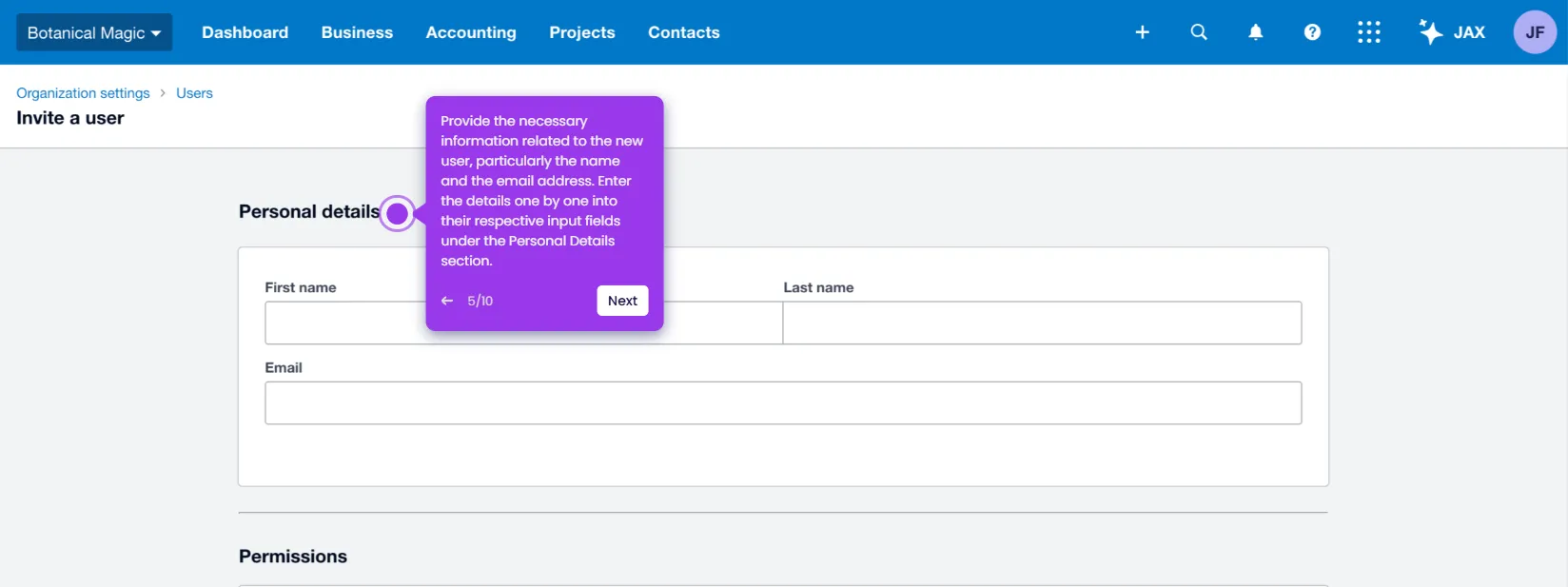Focus the Last name input field
This screenshot has height=587, width=1568.
coord(1042,323)
